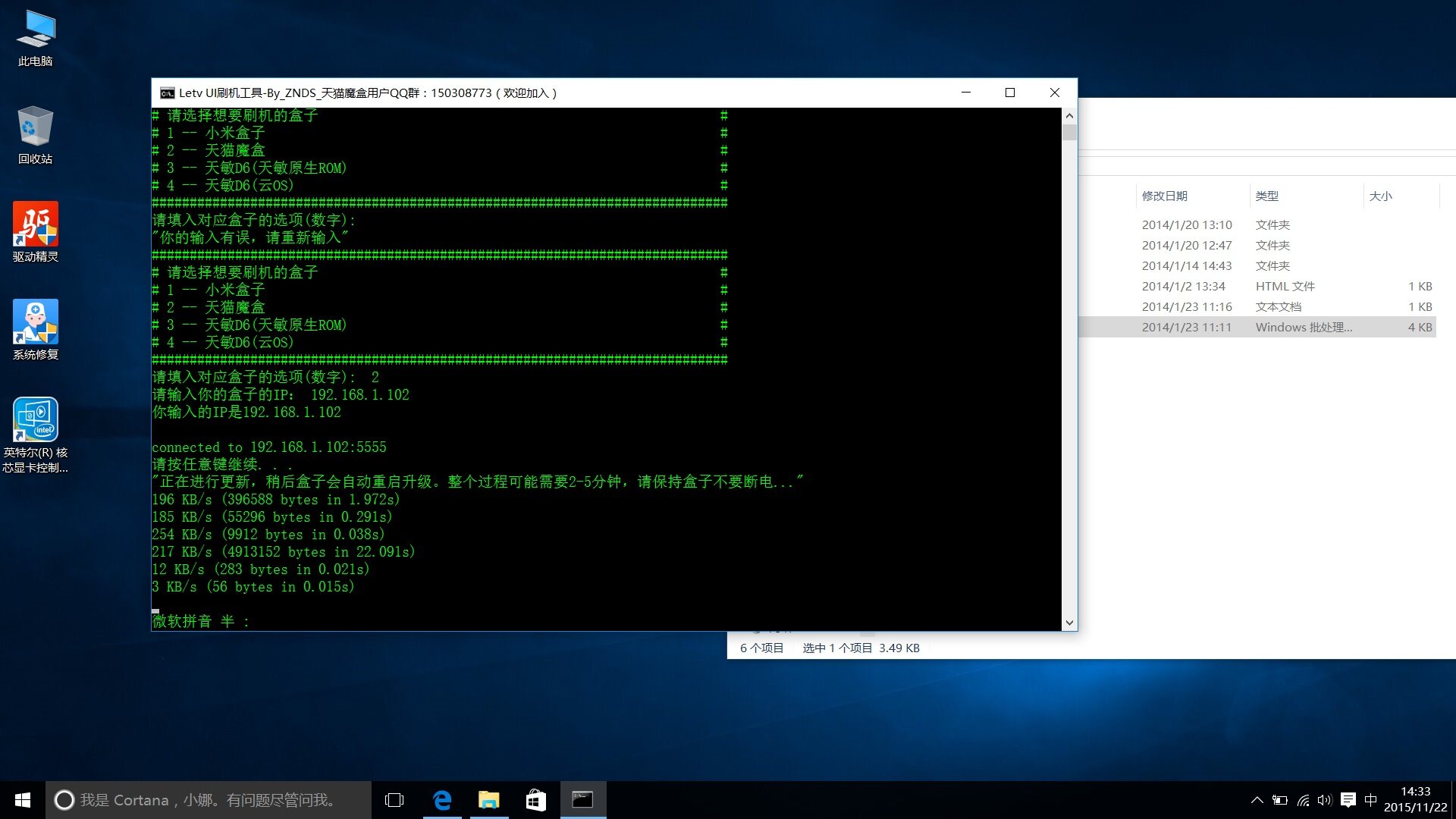Launch Microsoft Edge from taskbar
1456x819 pixels.
(442, 800)
